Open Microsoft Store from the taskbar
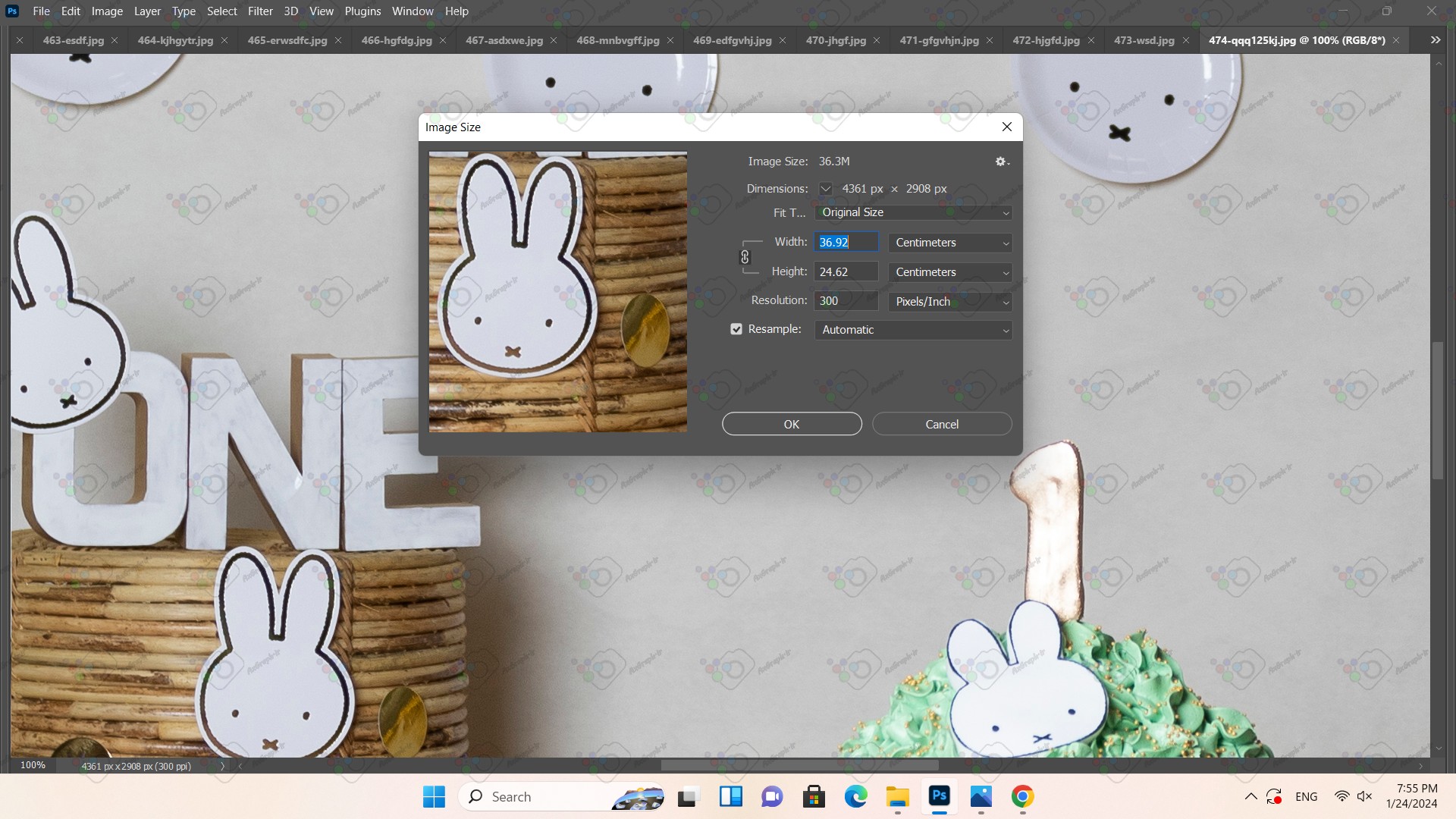 click(x=814, y=796)
